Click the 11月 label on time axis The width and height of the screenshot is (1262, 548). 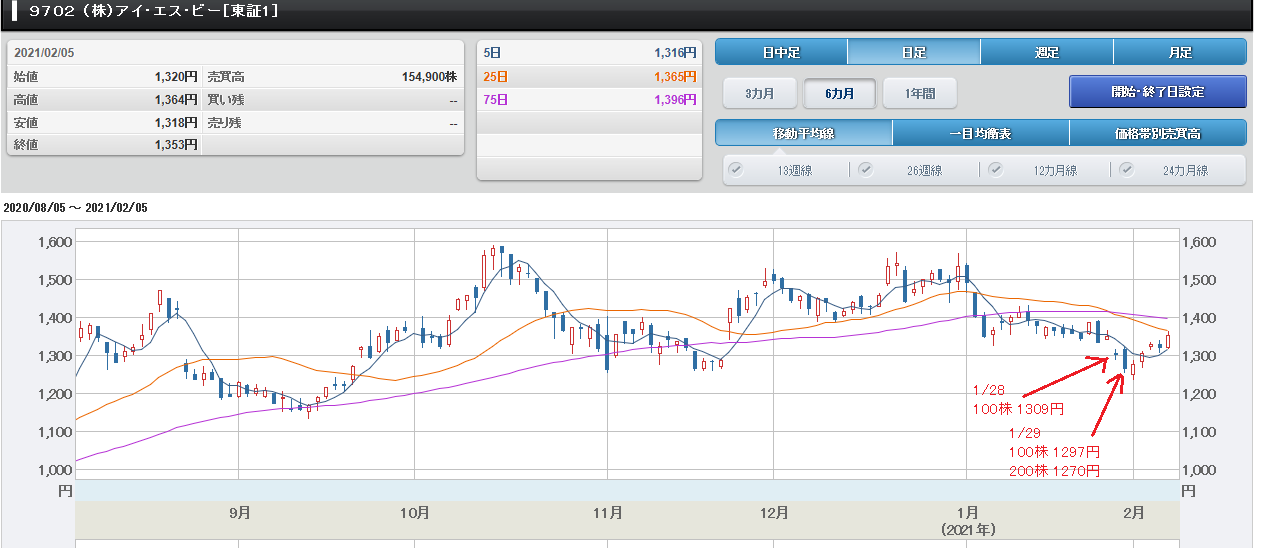coord(607,513)
